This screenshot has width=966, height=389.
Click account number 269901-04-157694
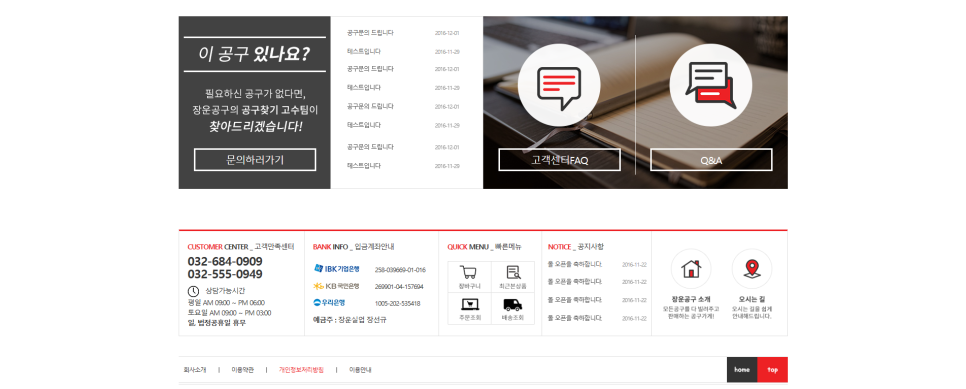399,287
